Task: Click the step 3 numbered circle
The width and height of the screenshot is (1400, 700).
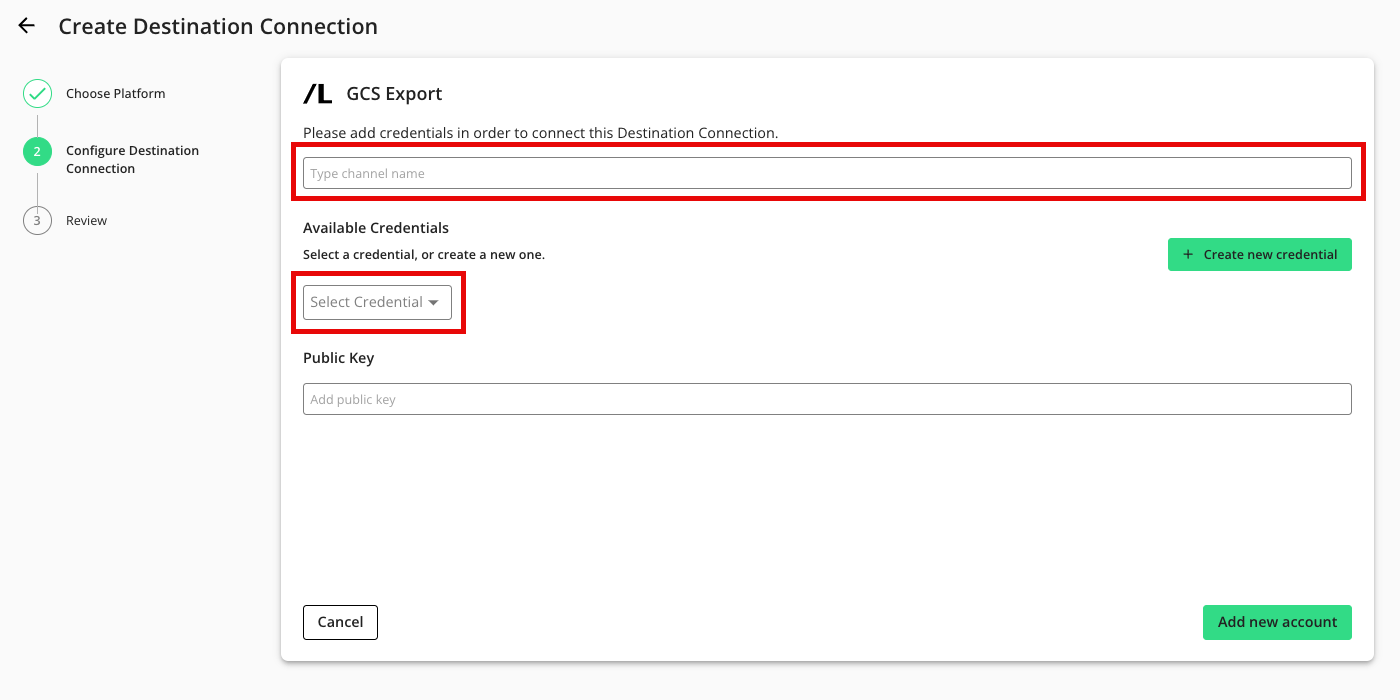Action: coord(37,220)
